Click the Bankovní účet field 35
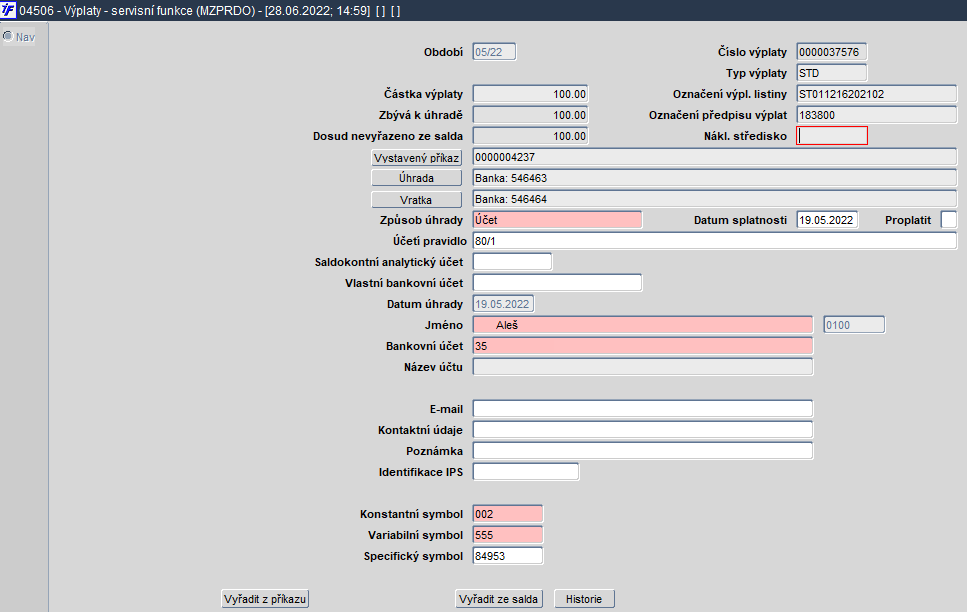 point(643,345)
